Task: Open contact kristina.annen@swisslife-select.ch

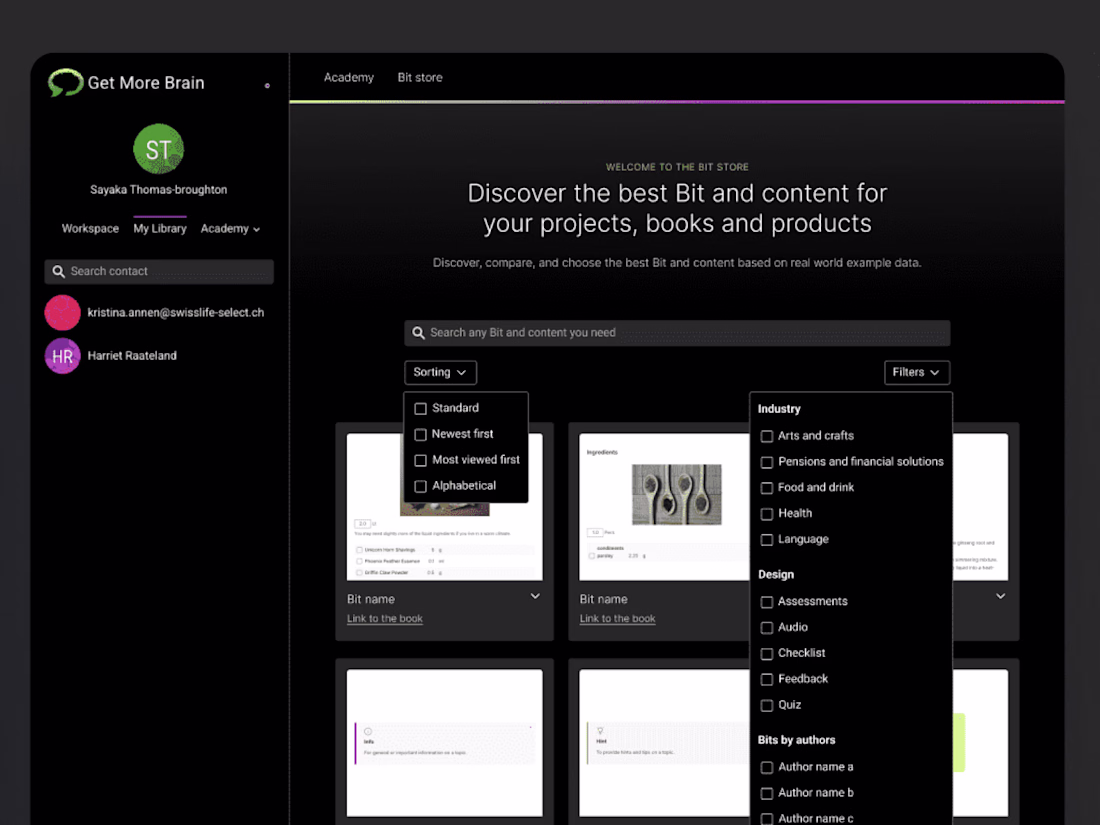Action: 176,313
